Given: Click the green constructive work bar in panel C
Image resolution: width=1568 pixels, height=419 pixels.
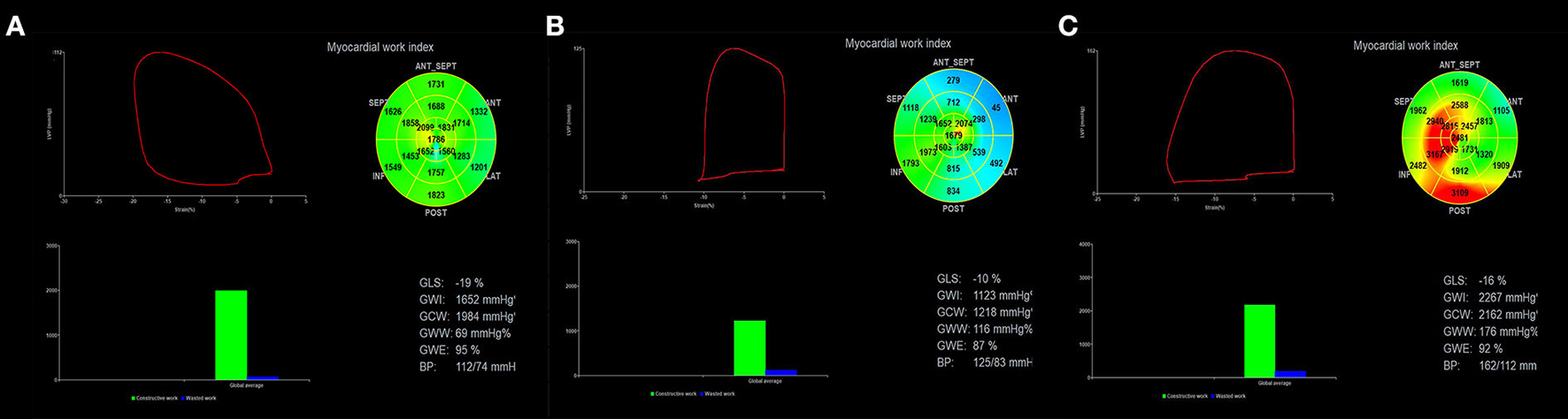Looking at the screenshot, I should 1259,341.
